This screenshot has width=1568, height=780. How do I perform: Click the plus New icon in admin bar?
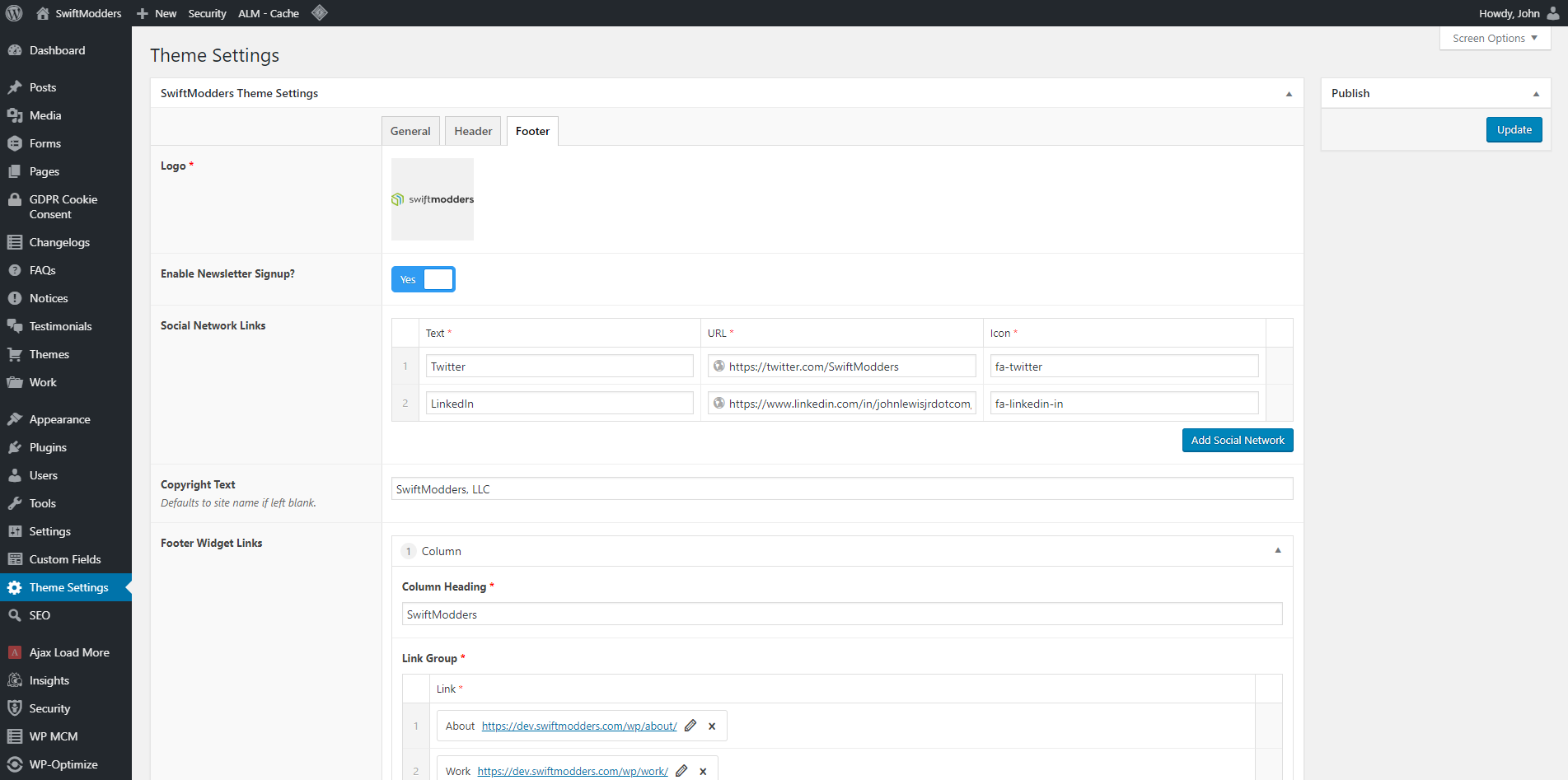tap(143, 13)
